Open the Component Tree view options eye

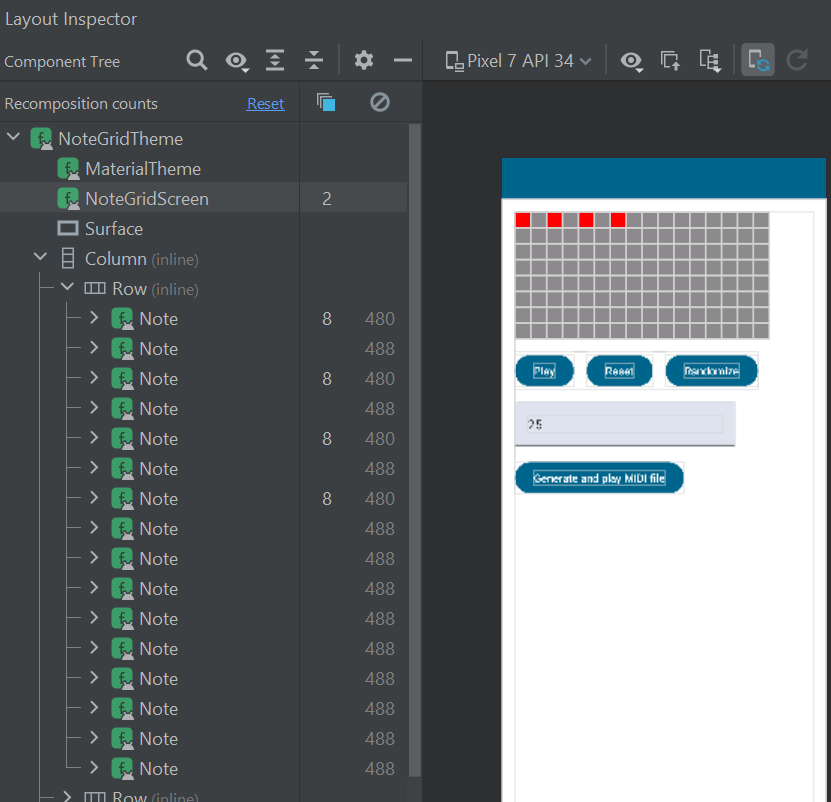237,61
